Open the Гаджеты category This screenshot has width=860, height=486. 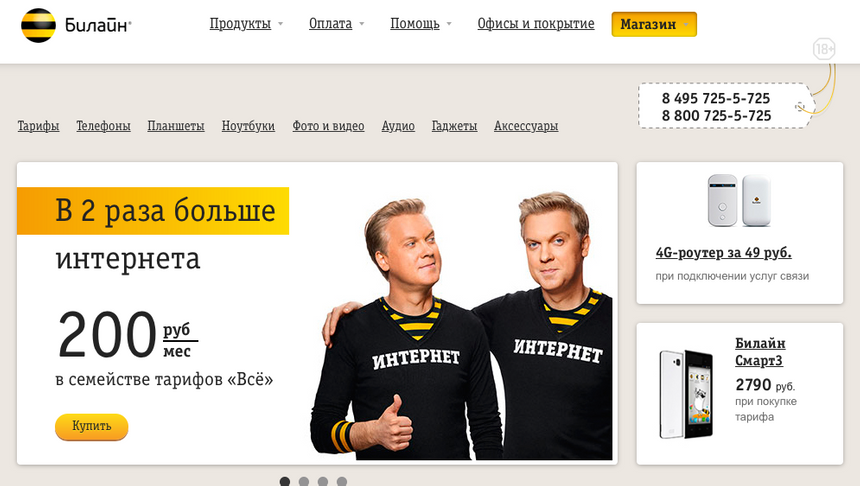[454, 126]
